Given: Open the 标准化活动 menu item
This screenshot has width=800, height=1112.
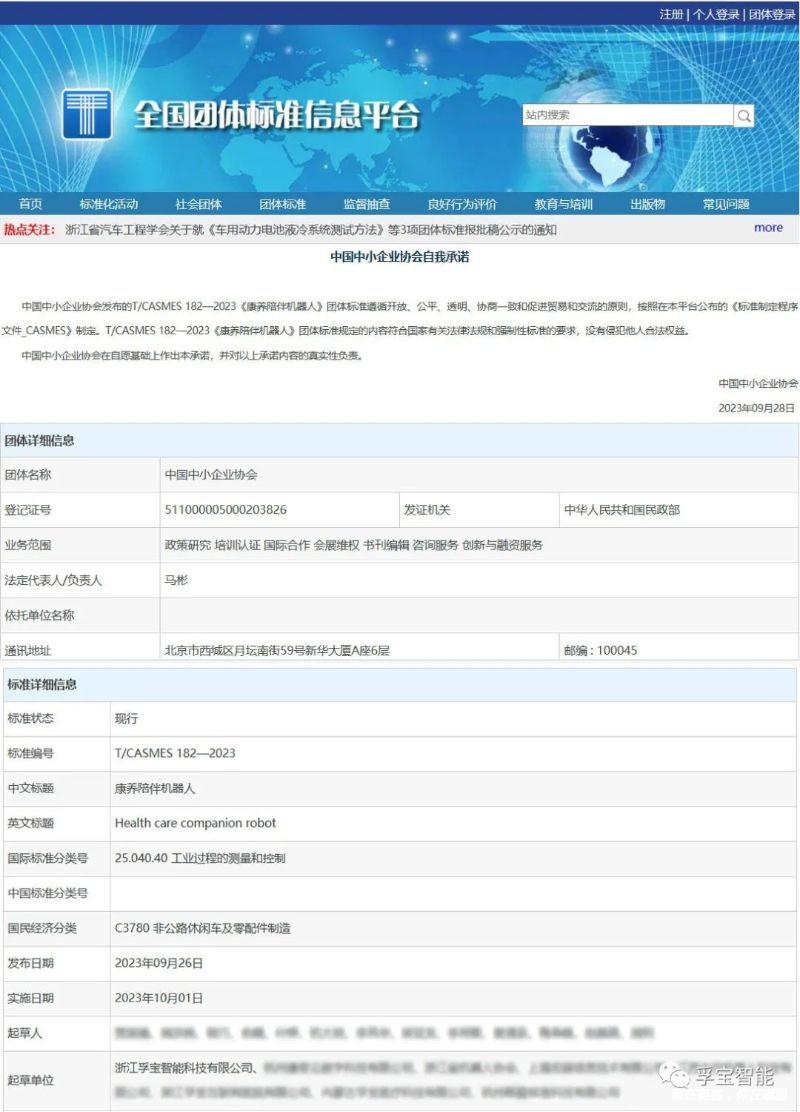Looking at the screenshot, I should pos(109,204).
